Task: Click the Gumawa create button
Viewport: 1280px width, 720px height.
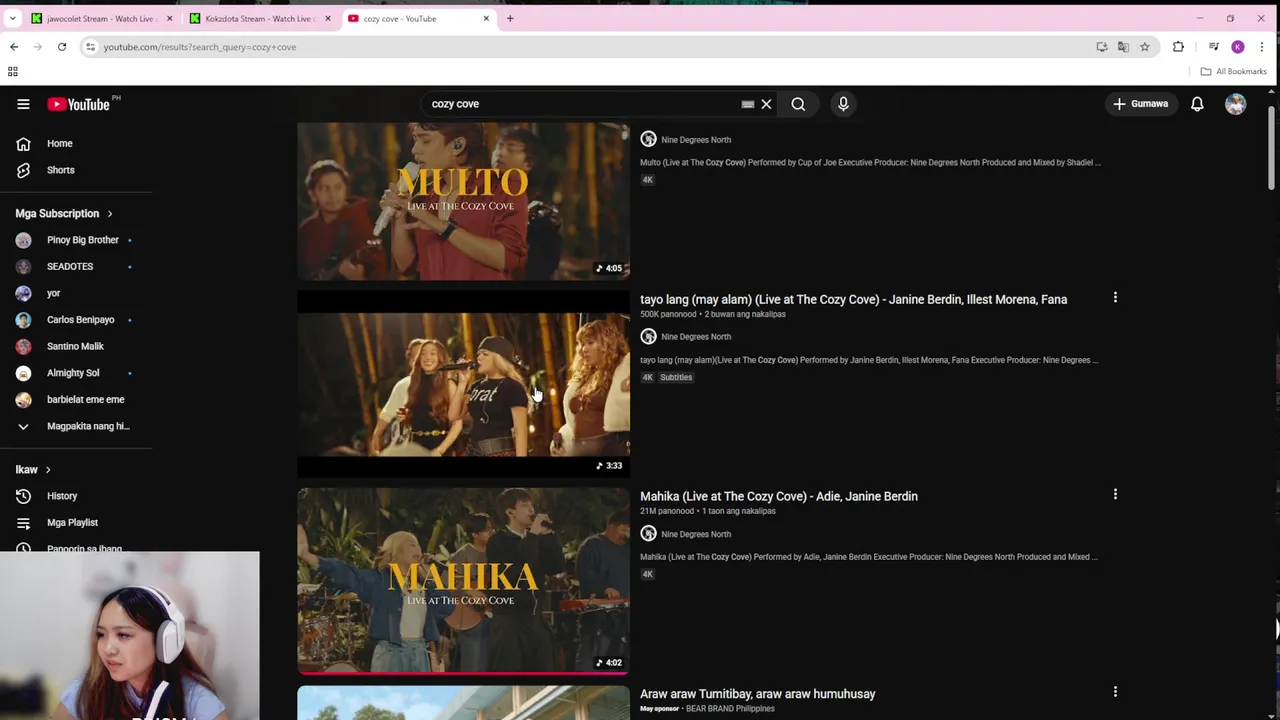Action: click(x=1141, y=104)
